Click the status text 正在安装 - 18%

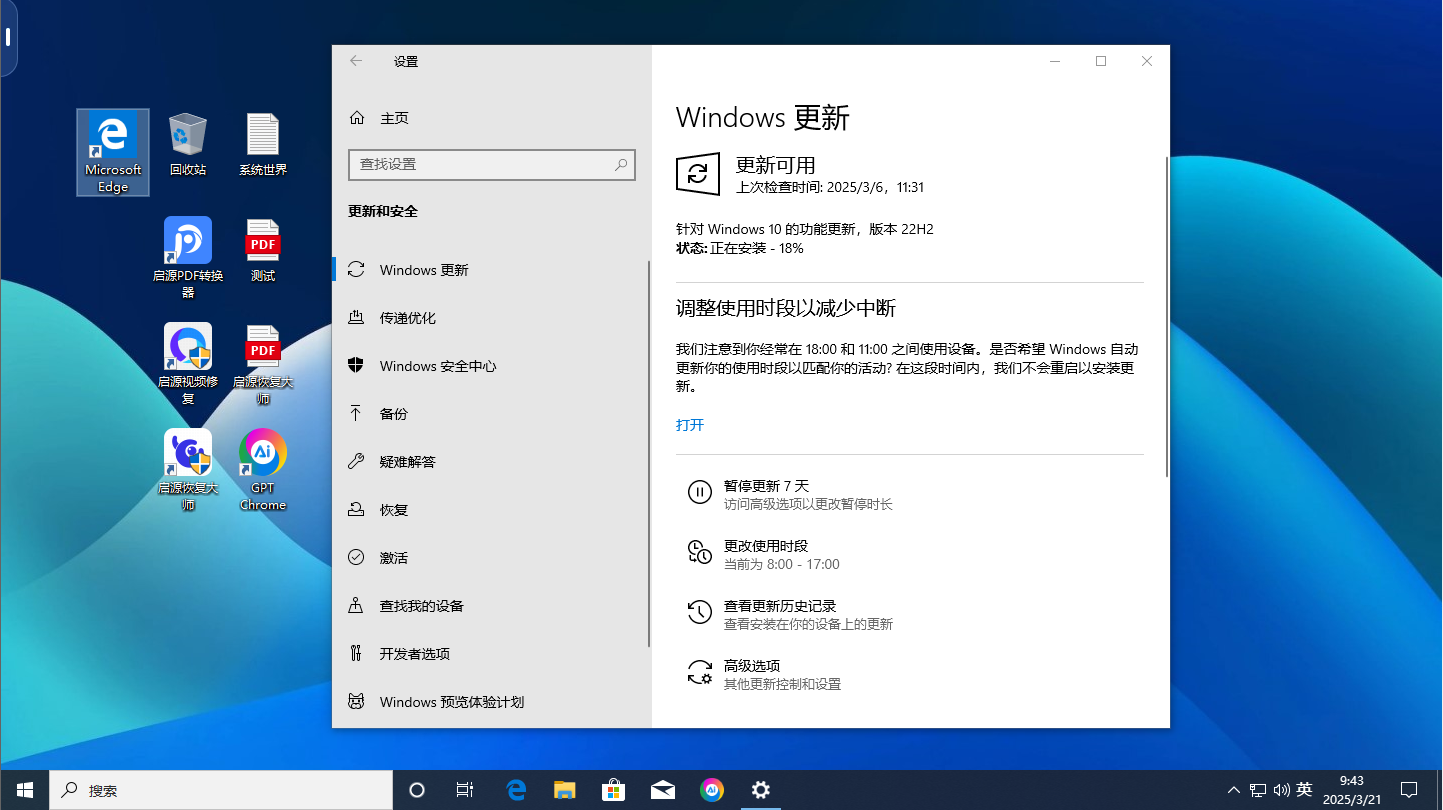757,248
